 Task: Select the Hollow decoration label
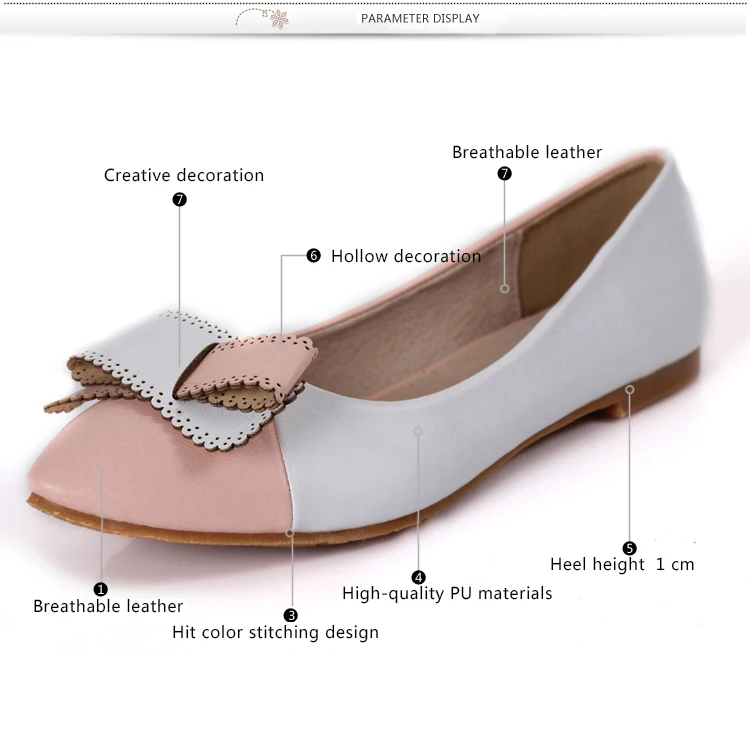[406, 256]
